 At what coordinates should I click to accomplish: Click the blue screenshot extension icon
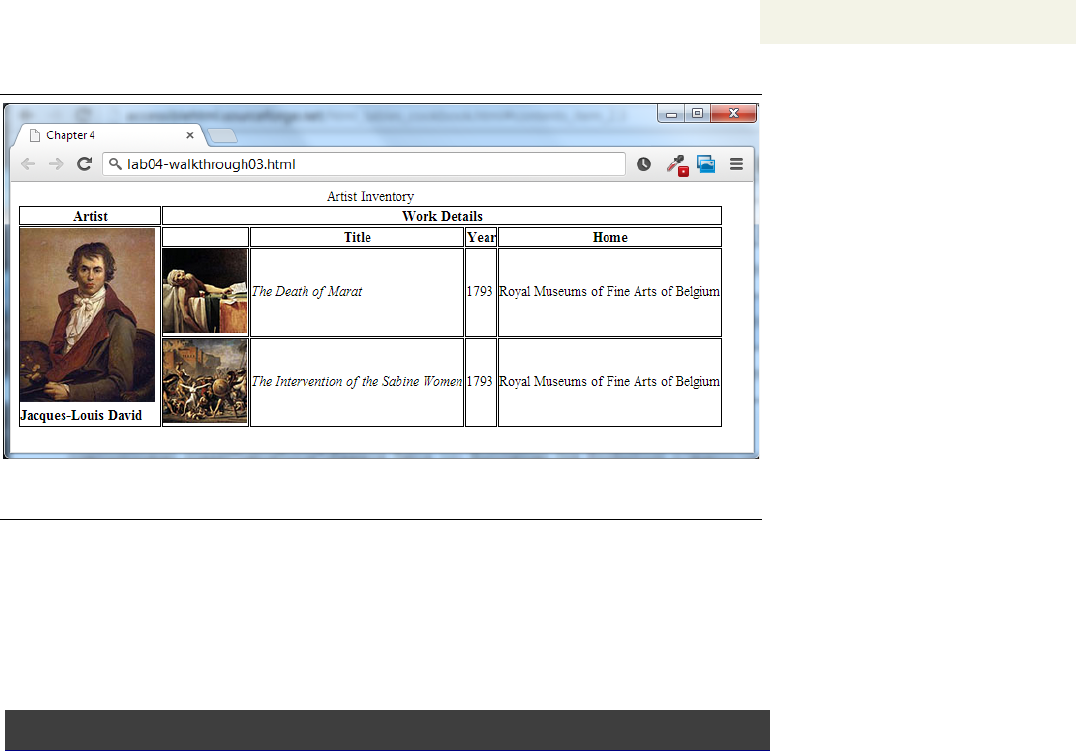click(706, 164)
